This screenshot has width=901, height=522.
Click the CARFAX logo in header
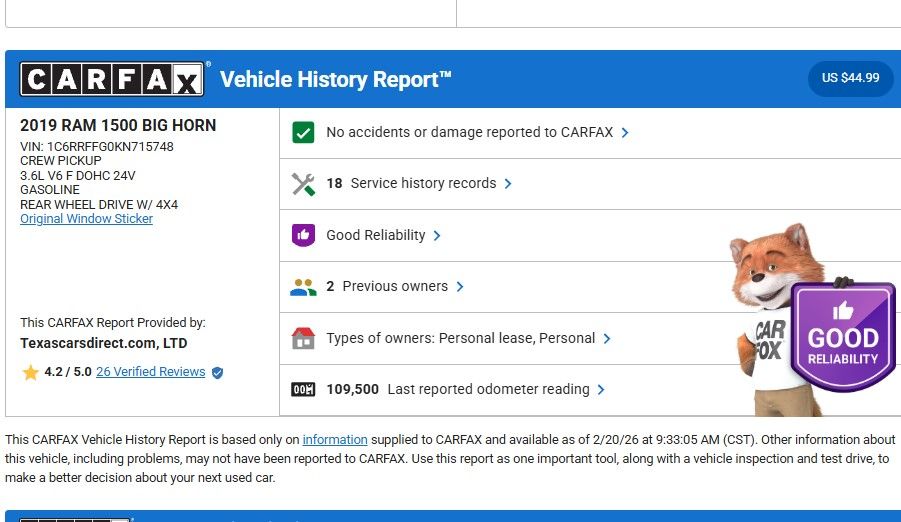click(x=112, y=79)
